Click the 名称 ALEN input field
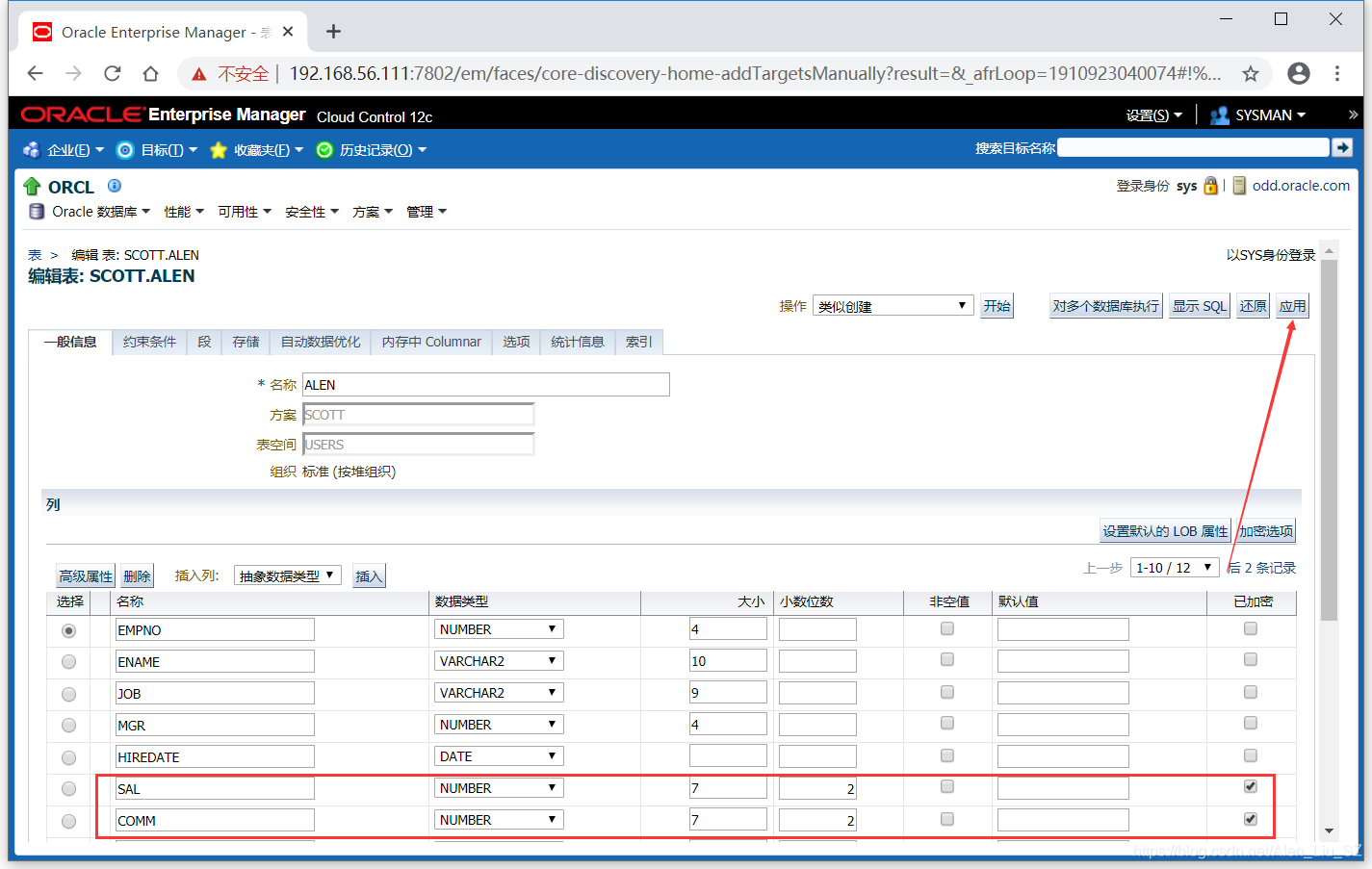Screen dimensions: 1372x869 click(x=486, y=385)
